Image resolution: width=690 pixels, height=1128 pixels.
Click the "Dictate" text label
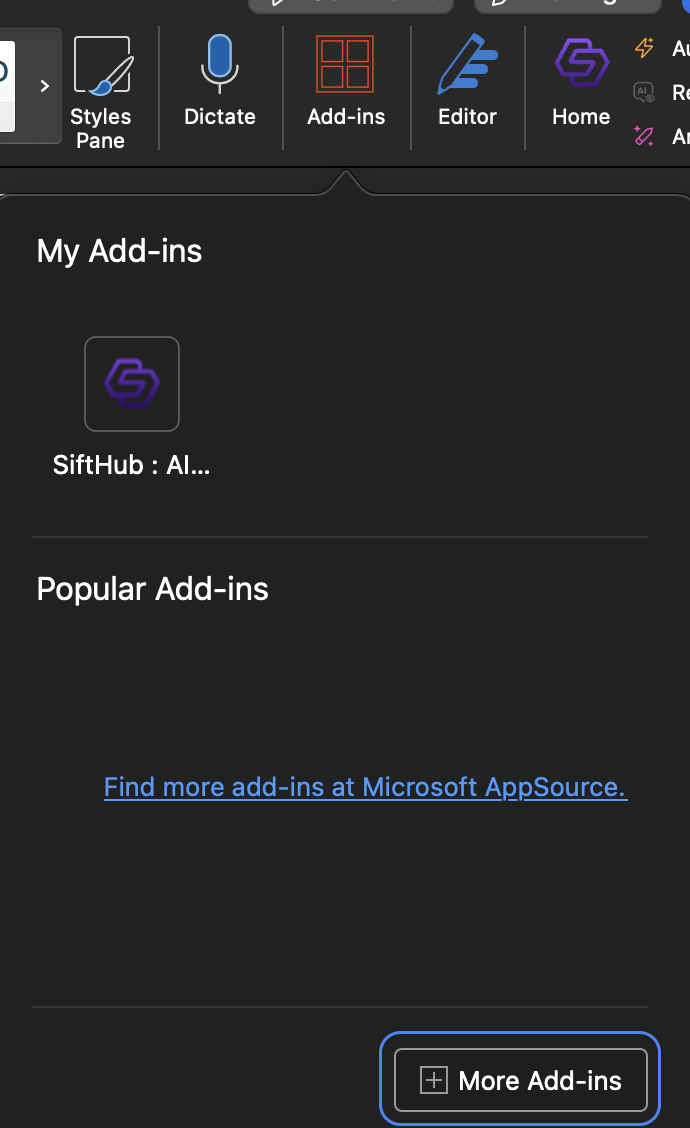point(220,117)
